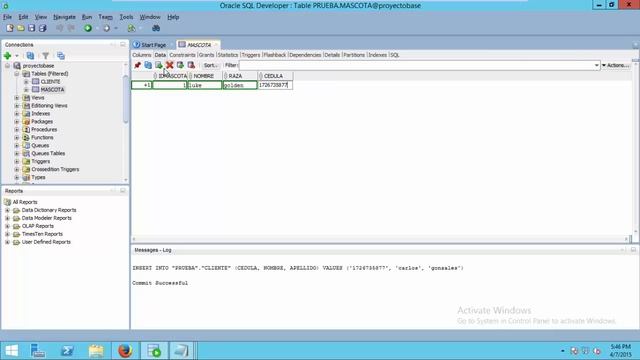Click the red pin Freeze View icon
Image resolution: width=640 pixels, height=360 pixels.
pos(138,65)
